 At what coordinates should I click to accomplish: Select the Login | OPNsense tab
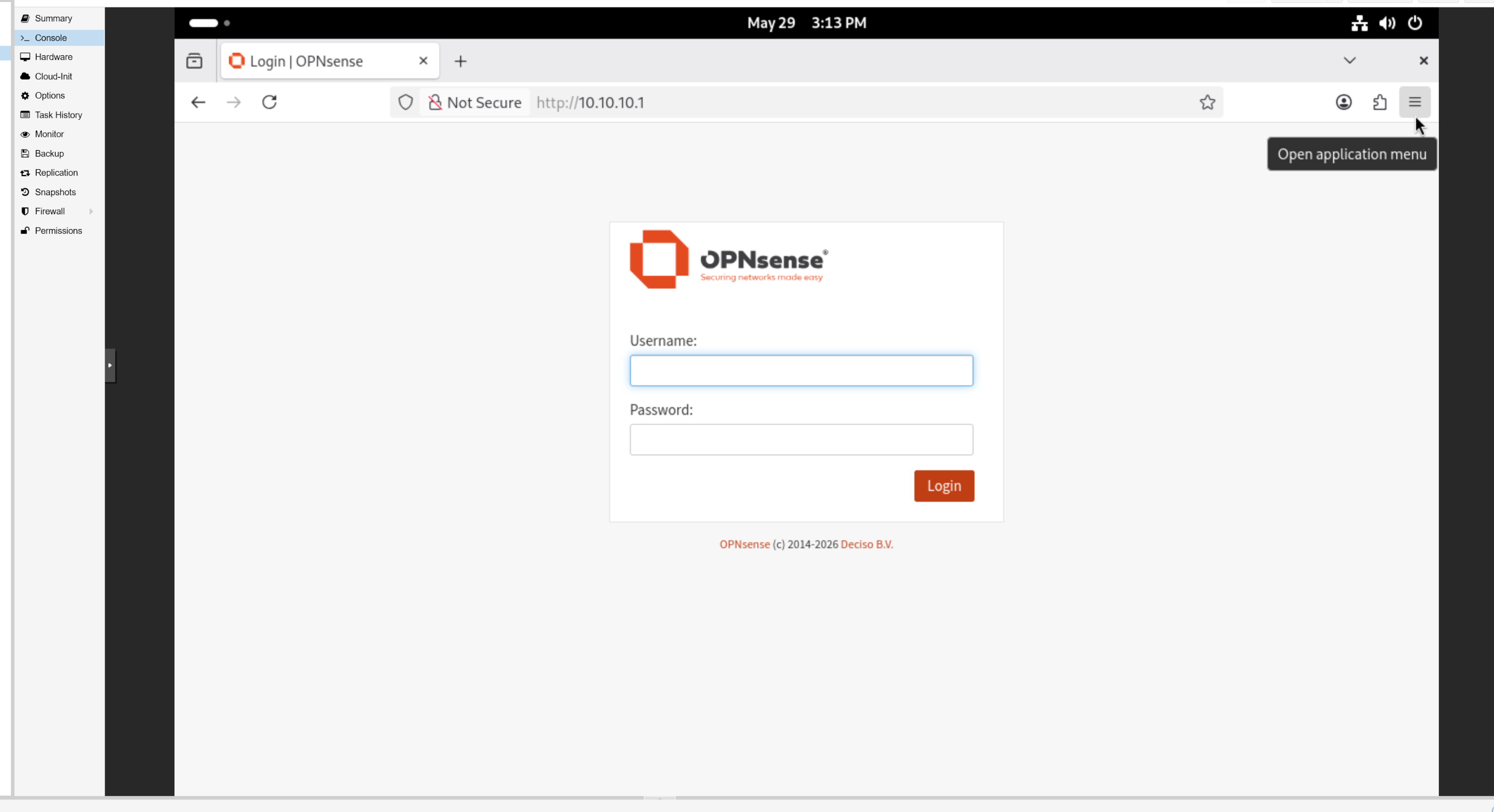click(330, 61)
